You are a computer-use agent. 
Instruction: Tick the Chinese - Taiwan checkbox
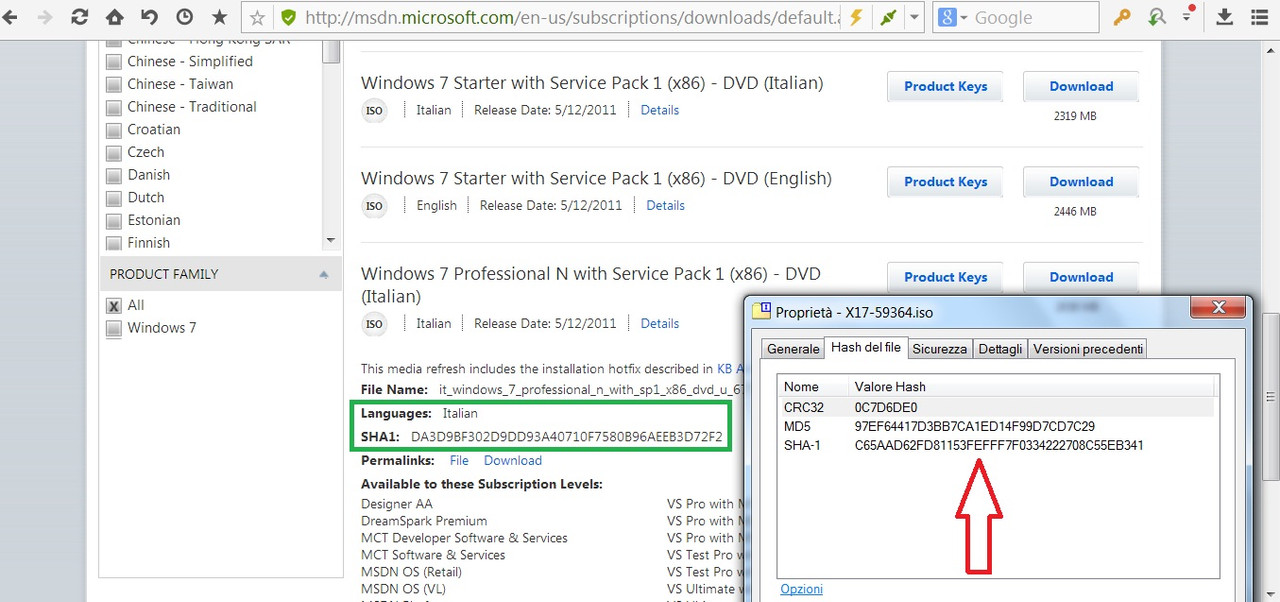[x=113, y=85]
